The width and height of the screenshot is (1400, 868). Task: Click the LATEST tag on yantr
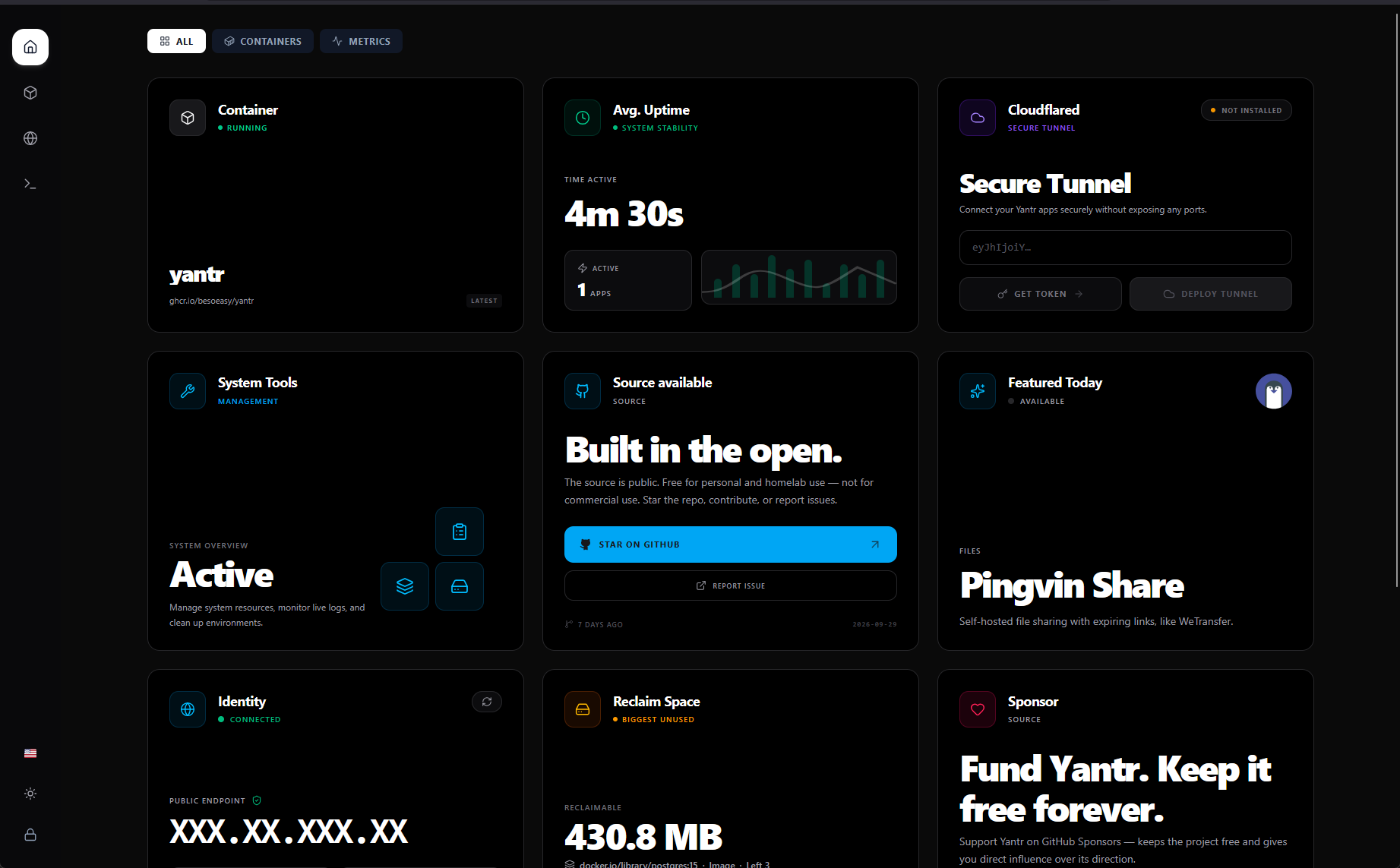pyautogui.click(x=484, y=301)
